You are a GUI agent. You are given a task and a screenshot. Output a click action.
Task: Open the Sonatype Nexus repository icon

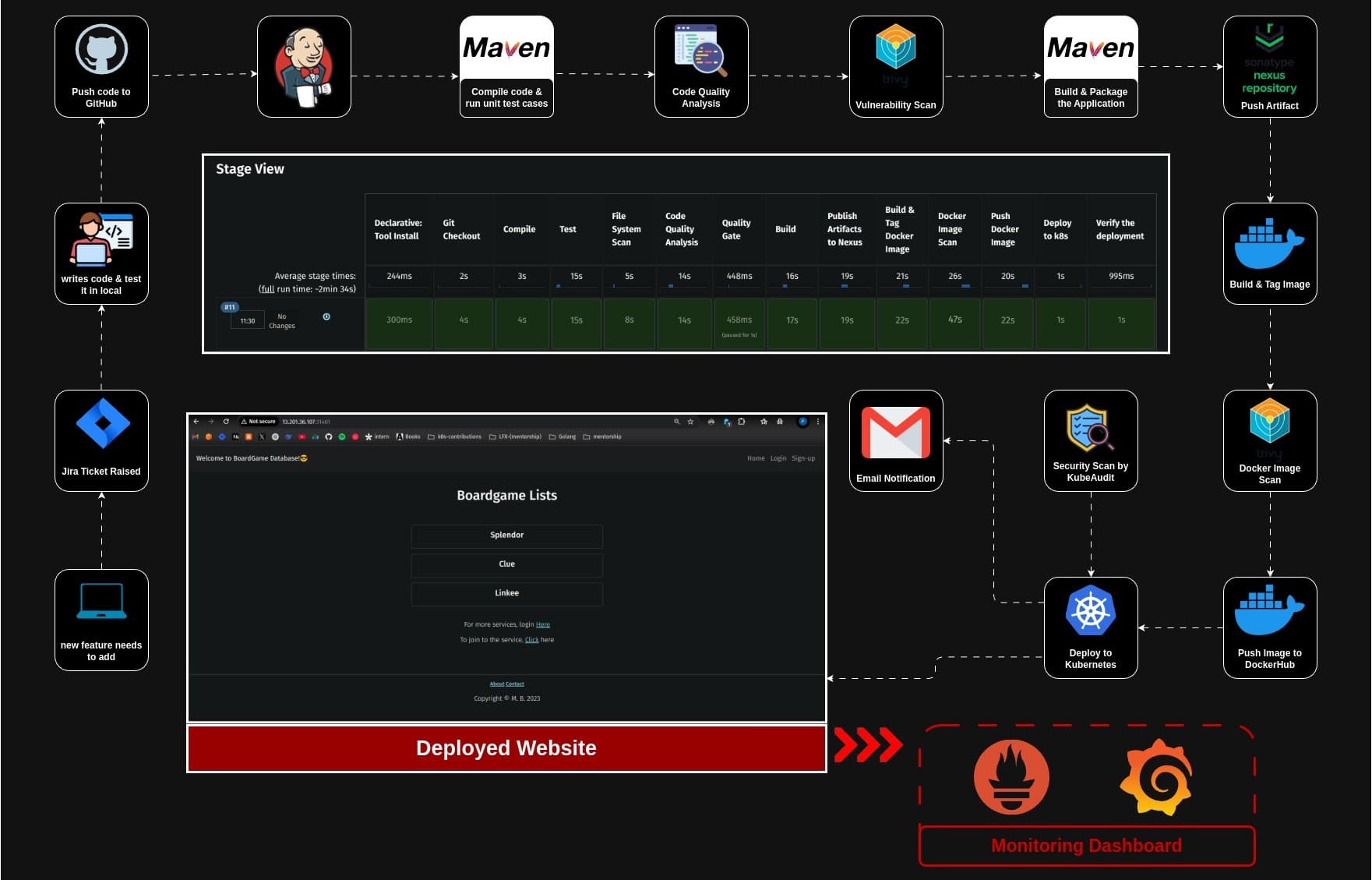click(x=1270, y=55)
